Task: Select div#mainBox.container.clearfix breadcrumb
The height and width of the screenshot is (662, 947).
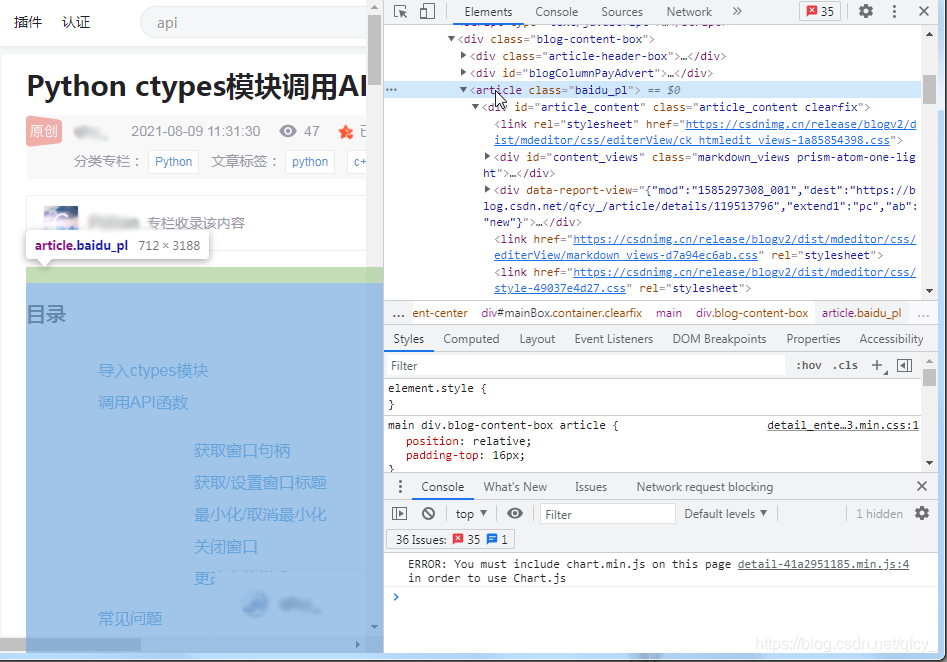Action: 561,313
